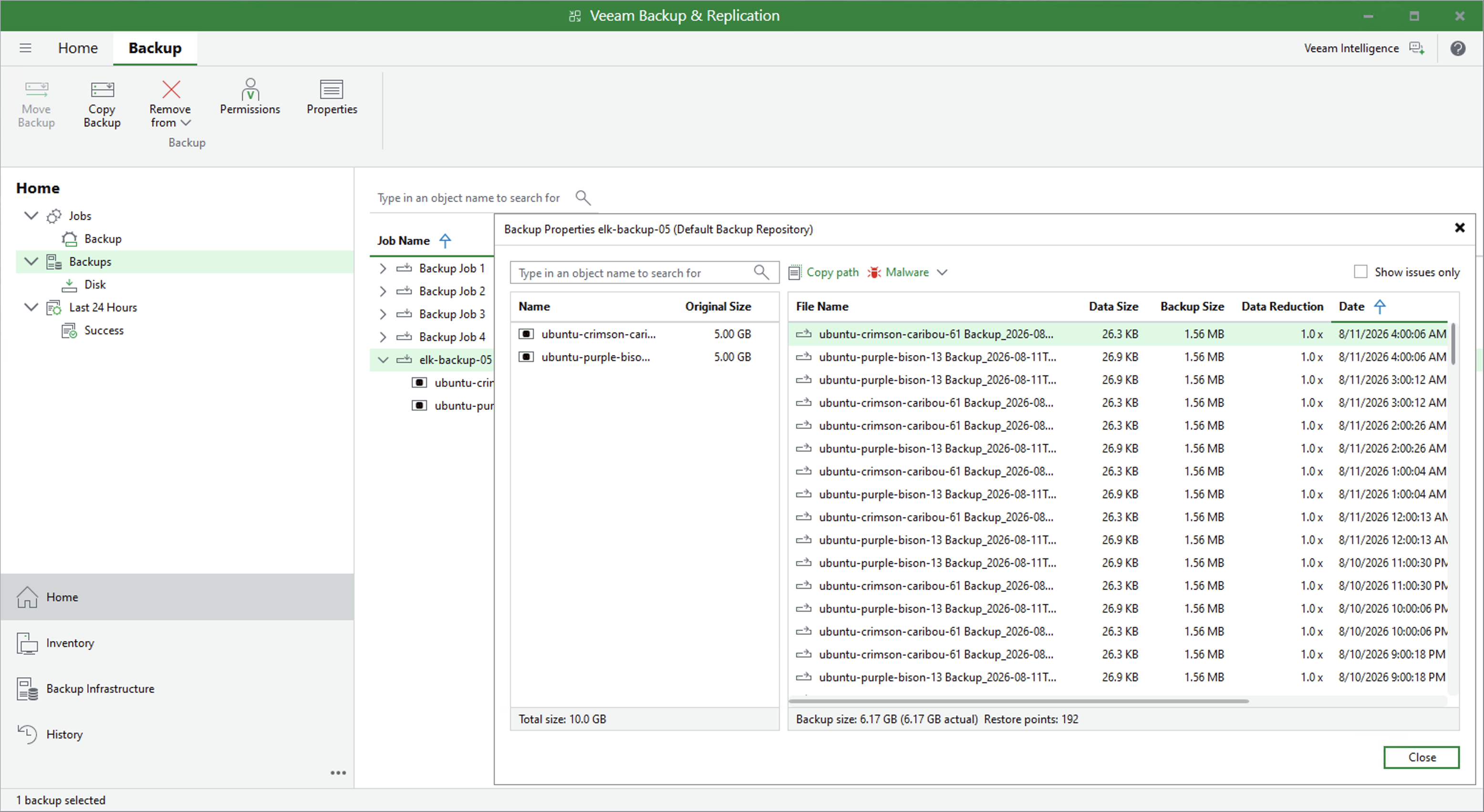Click the red Malware bug icon

(x=874, y=272)
